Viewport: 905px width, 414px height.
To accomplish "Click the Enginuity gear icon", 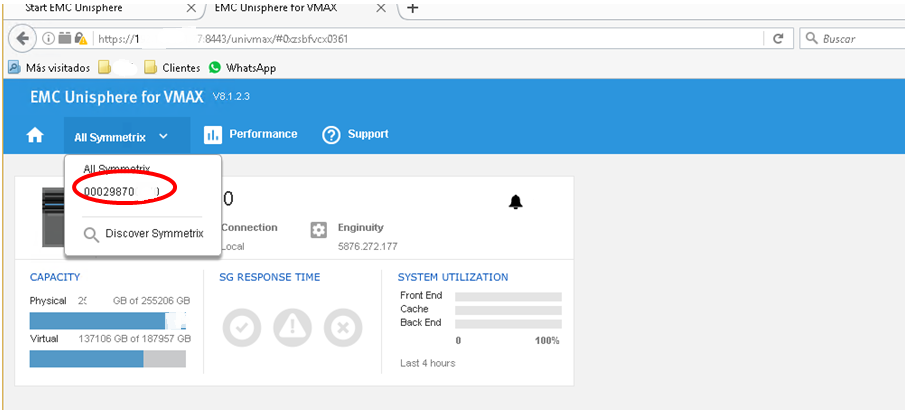I will [318, 229].
